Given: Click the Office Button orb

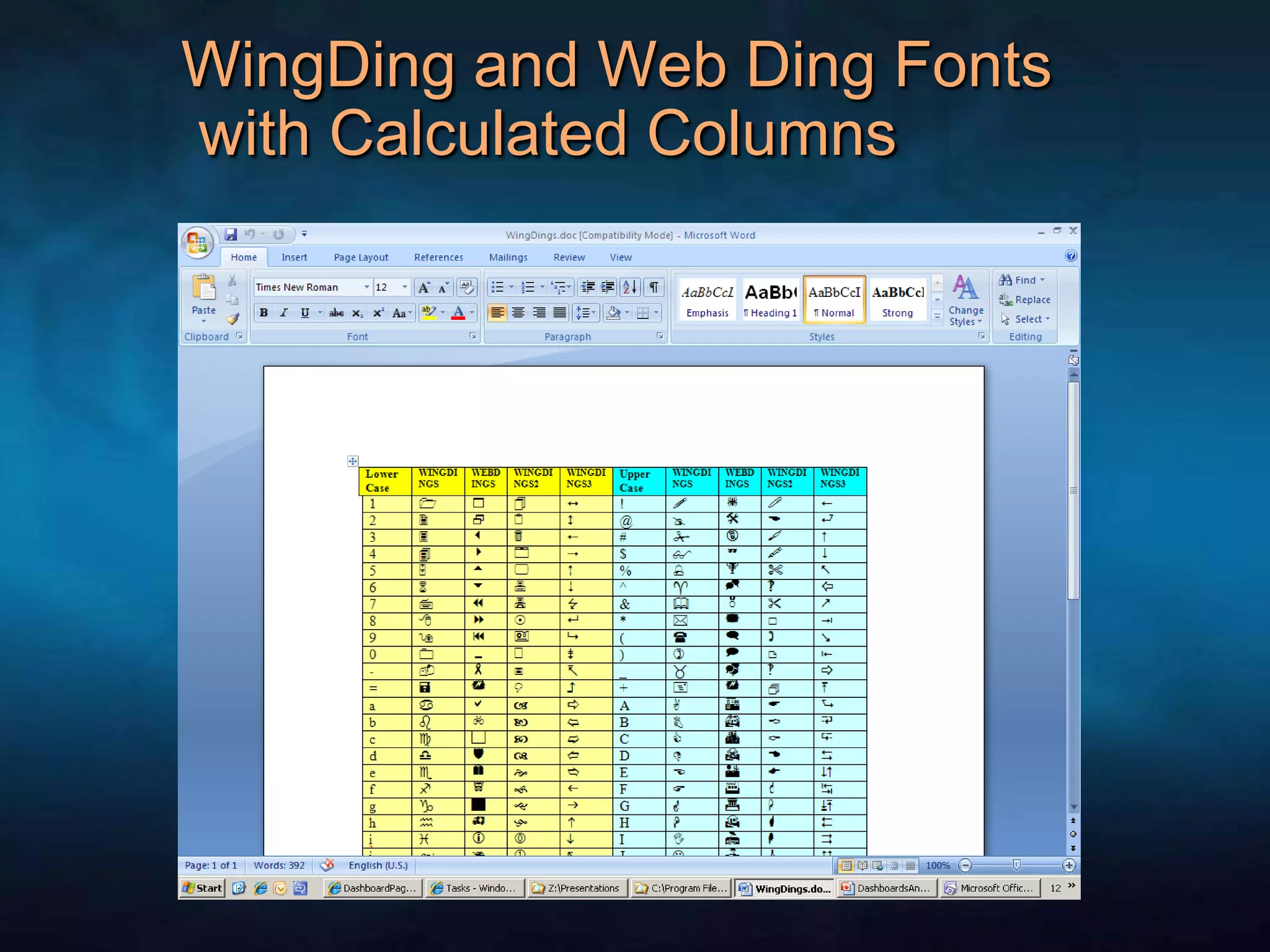Looking at the screenshot, I should click(x=198, y=242).
